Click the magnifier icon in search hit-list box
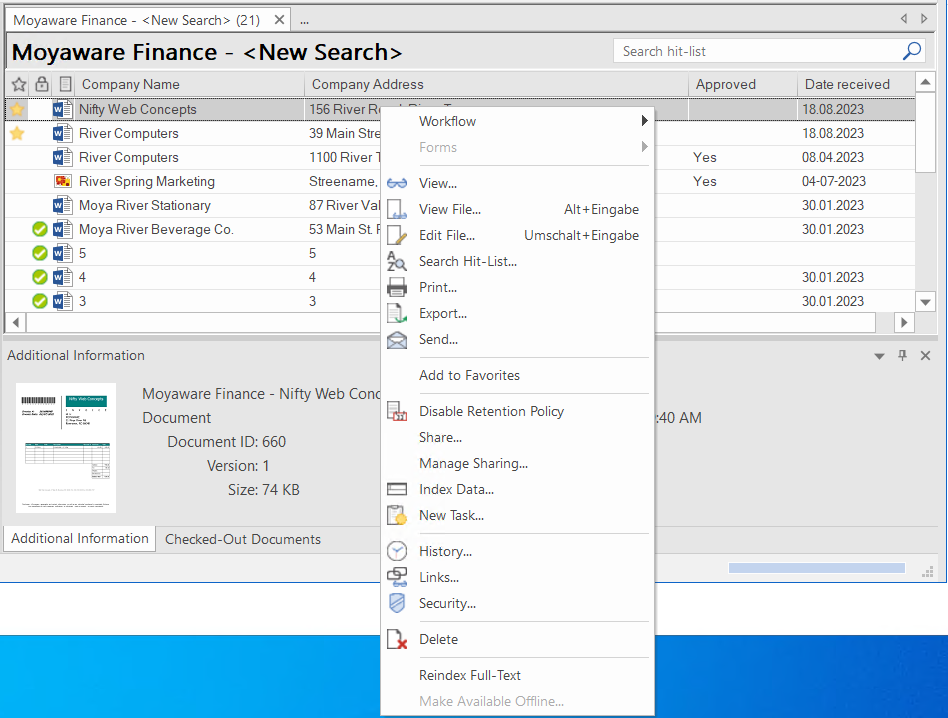Image resolution: width=948 pixels, height=718 pixels. (x=912, y=51)
